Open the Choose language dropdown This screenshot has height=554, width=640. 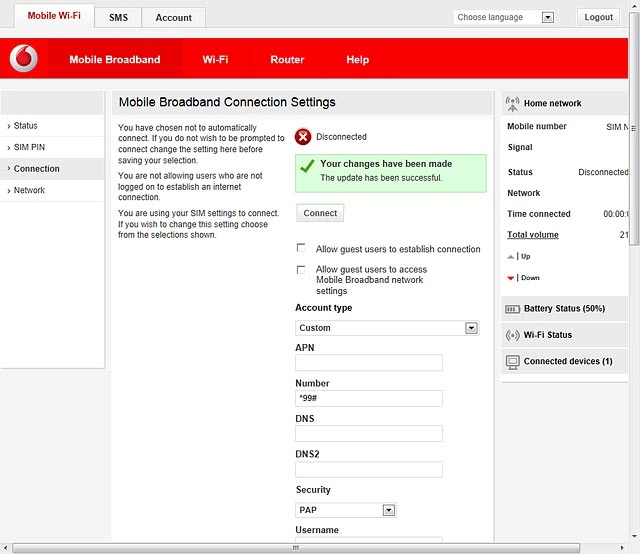504,17
